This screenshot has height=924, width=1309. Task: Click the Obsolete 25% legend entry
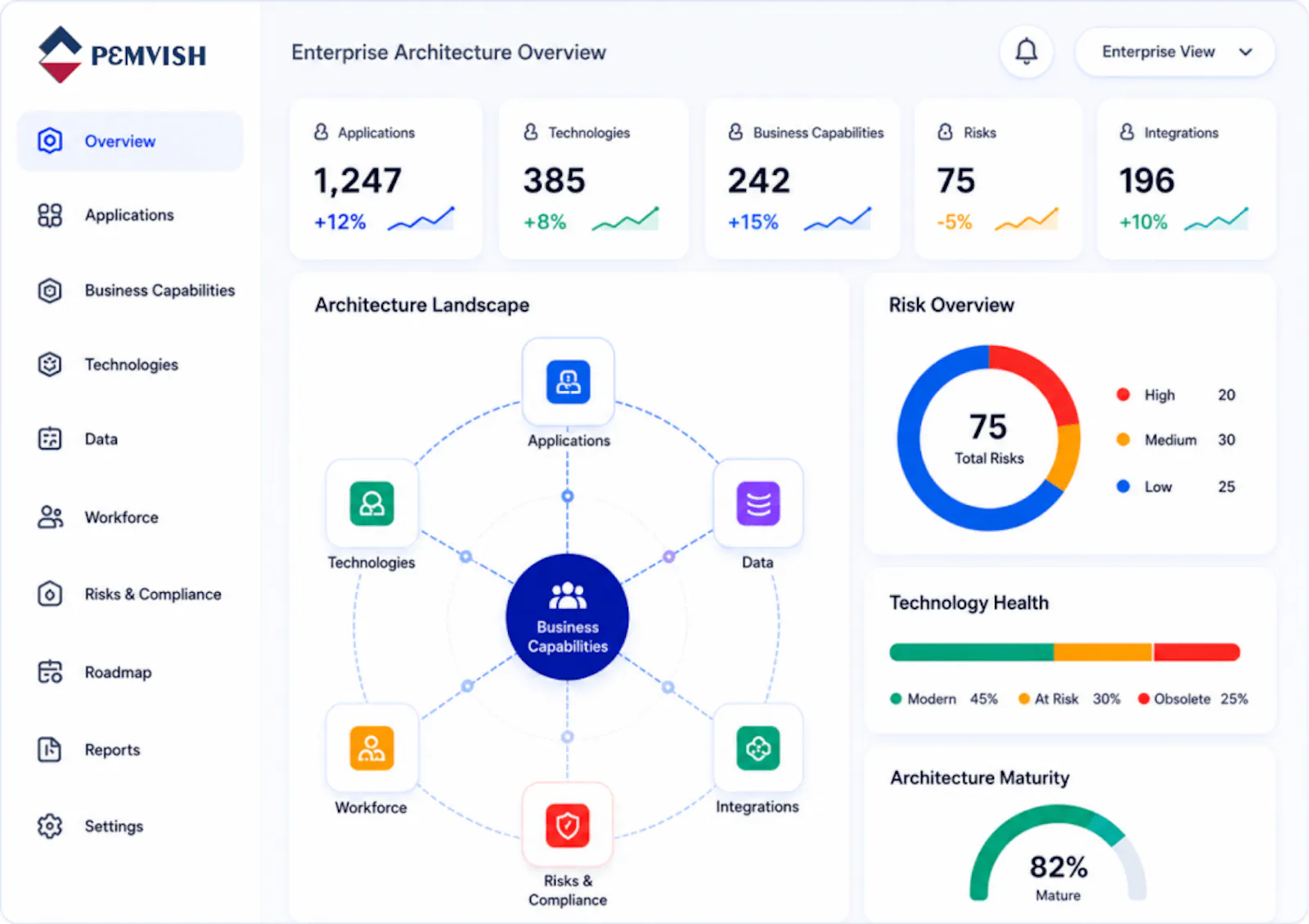[1194, 699]
